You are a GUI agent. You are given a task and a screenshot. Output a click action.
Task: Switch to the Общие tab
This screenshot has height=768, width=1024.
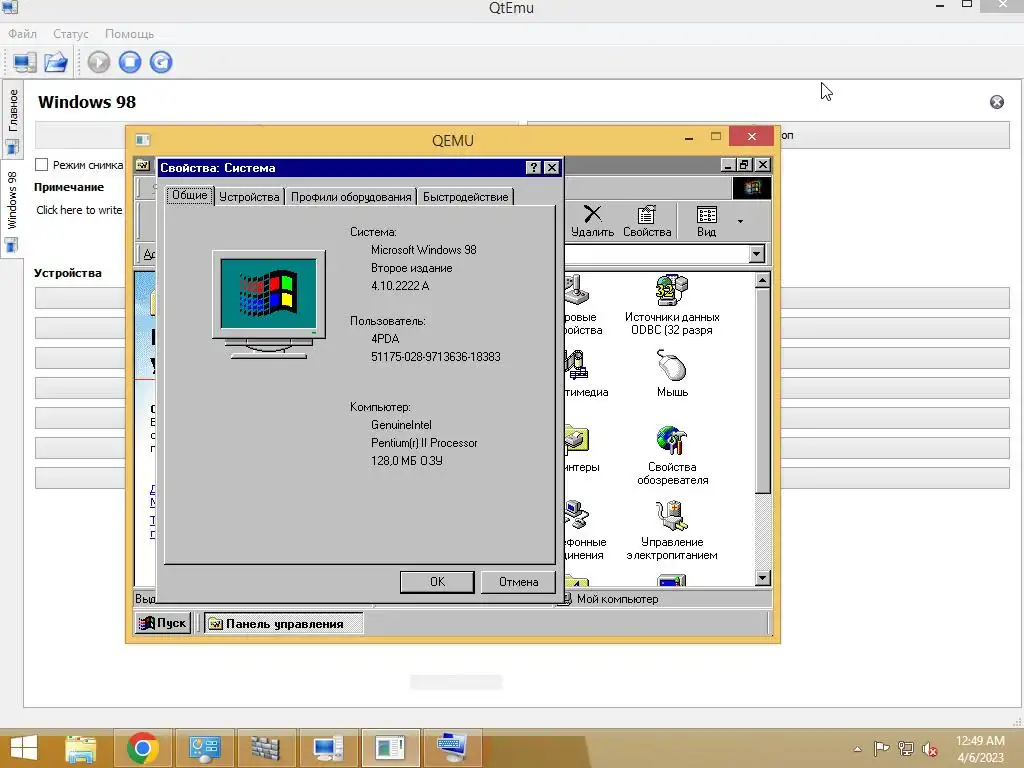tap(189, 195)
